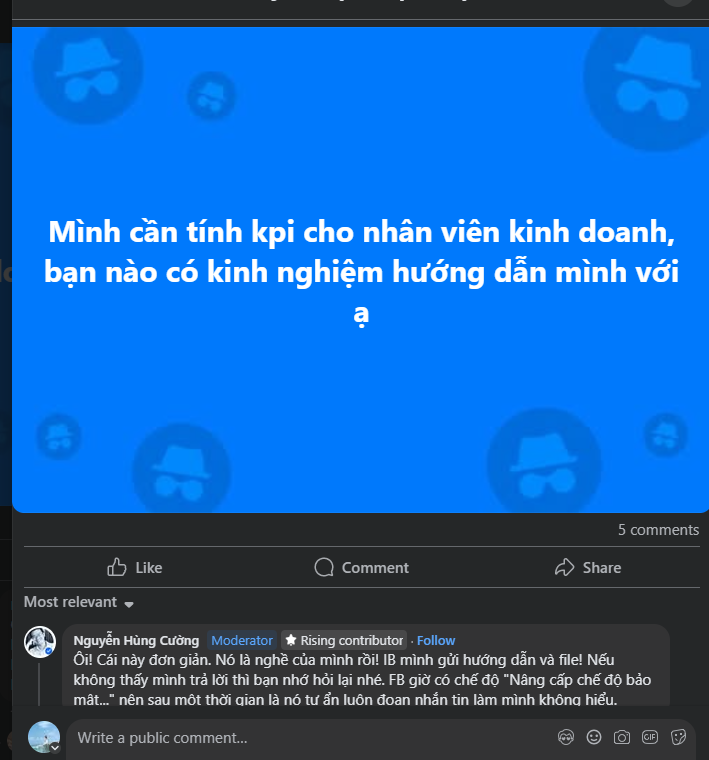Open Nguyễn Hùng Cường's profile name

[x=136, y=640]
